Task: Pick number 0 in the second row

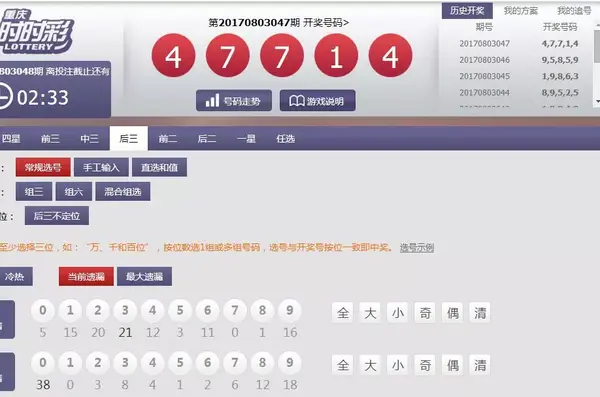Action: (x=43, y=363)
